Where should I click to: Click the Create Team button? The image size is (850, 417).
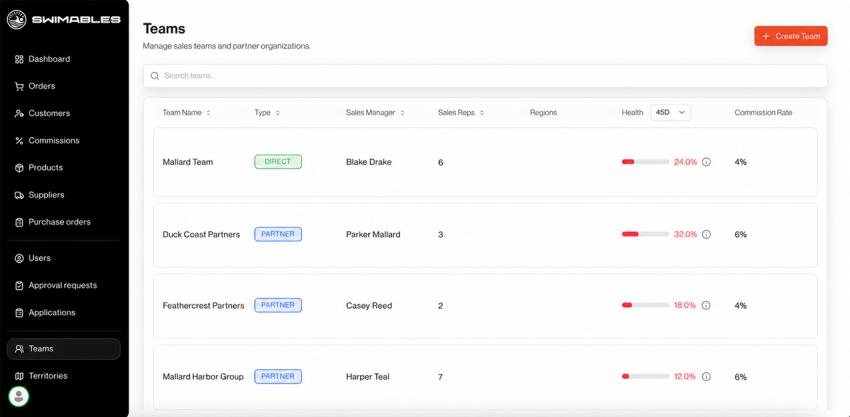pyautogui.click(x=791, y=36)
